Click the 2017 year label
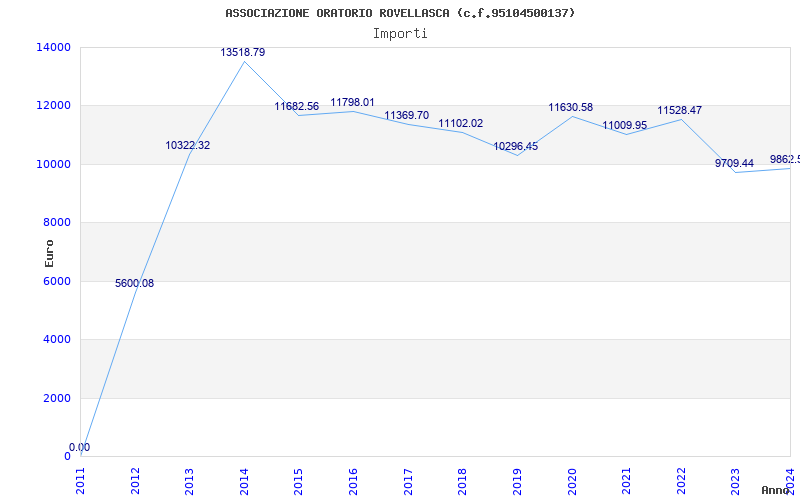800x500 pixels. 408,481
